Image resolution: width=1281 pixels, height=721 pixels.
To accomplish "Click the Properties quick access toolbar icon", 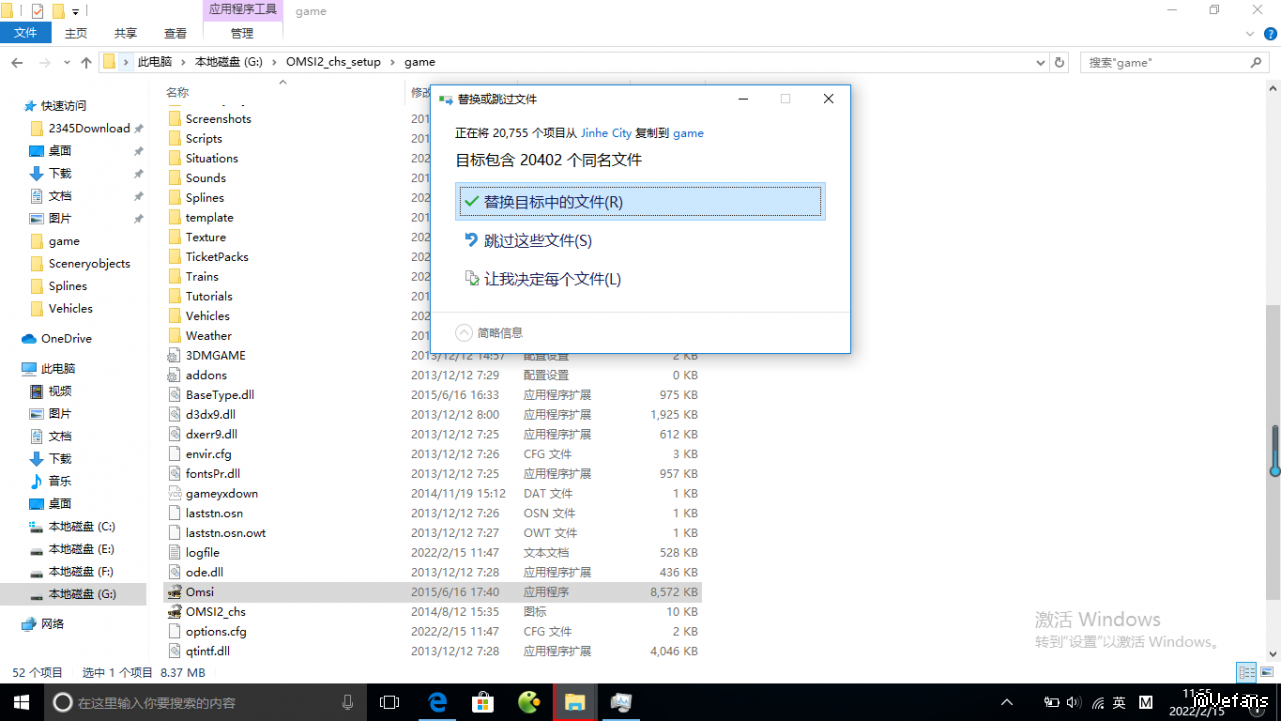I will click(x=38, y=11).
